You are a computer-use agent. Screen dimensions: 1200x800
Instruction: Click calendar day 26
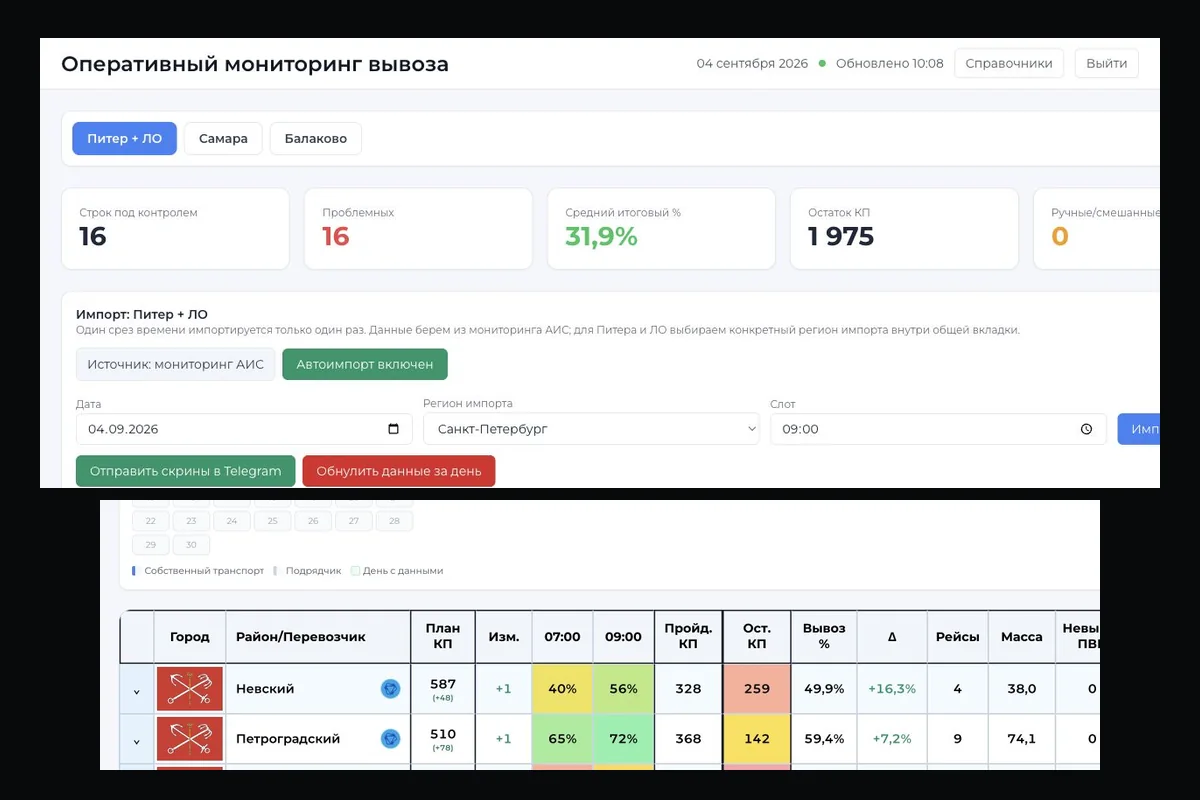(313, 521)
